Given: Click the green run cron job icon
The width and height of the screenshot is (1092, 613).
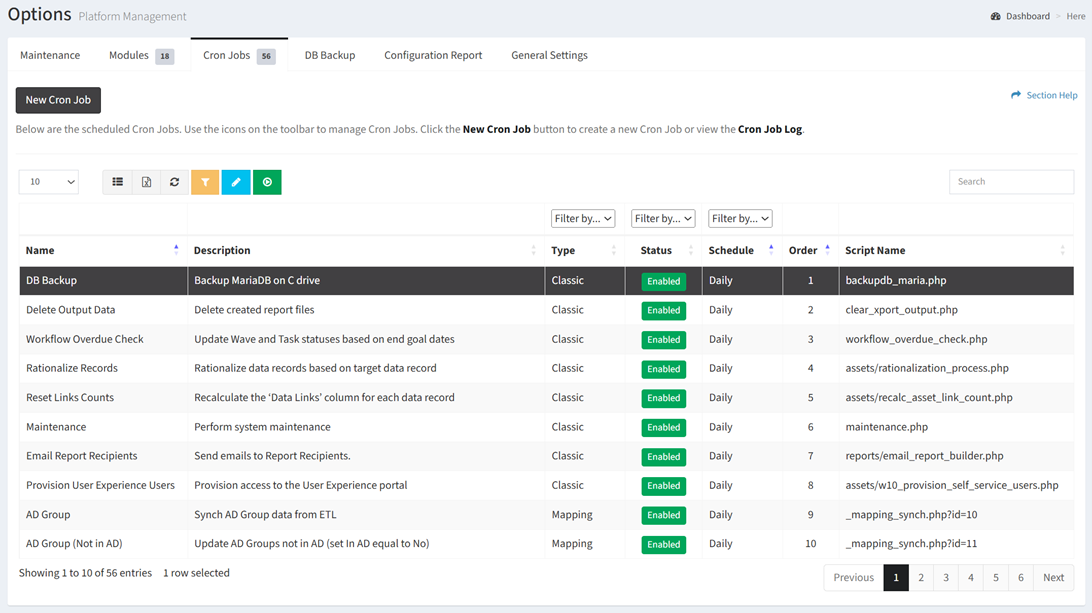Looking at the screenshot, I should click(x=267, y=182).
